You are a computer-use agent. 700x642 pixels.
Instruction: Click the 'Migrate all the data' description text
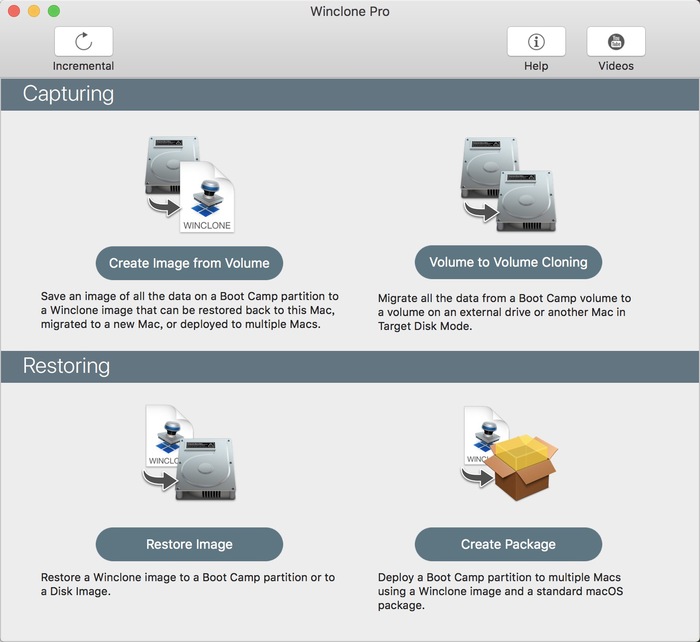click(504, 312)
